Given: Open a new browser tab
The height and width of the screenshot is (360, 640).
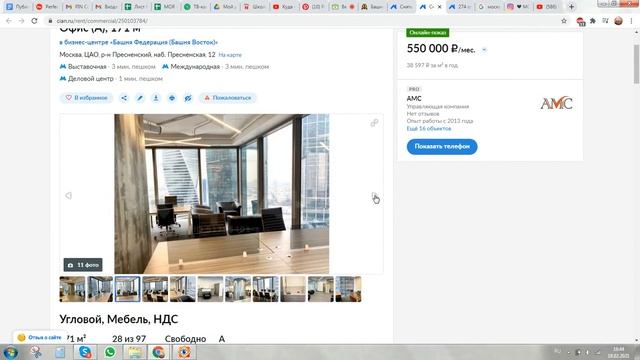Looking at the screenshot, I should point(571,7).
